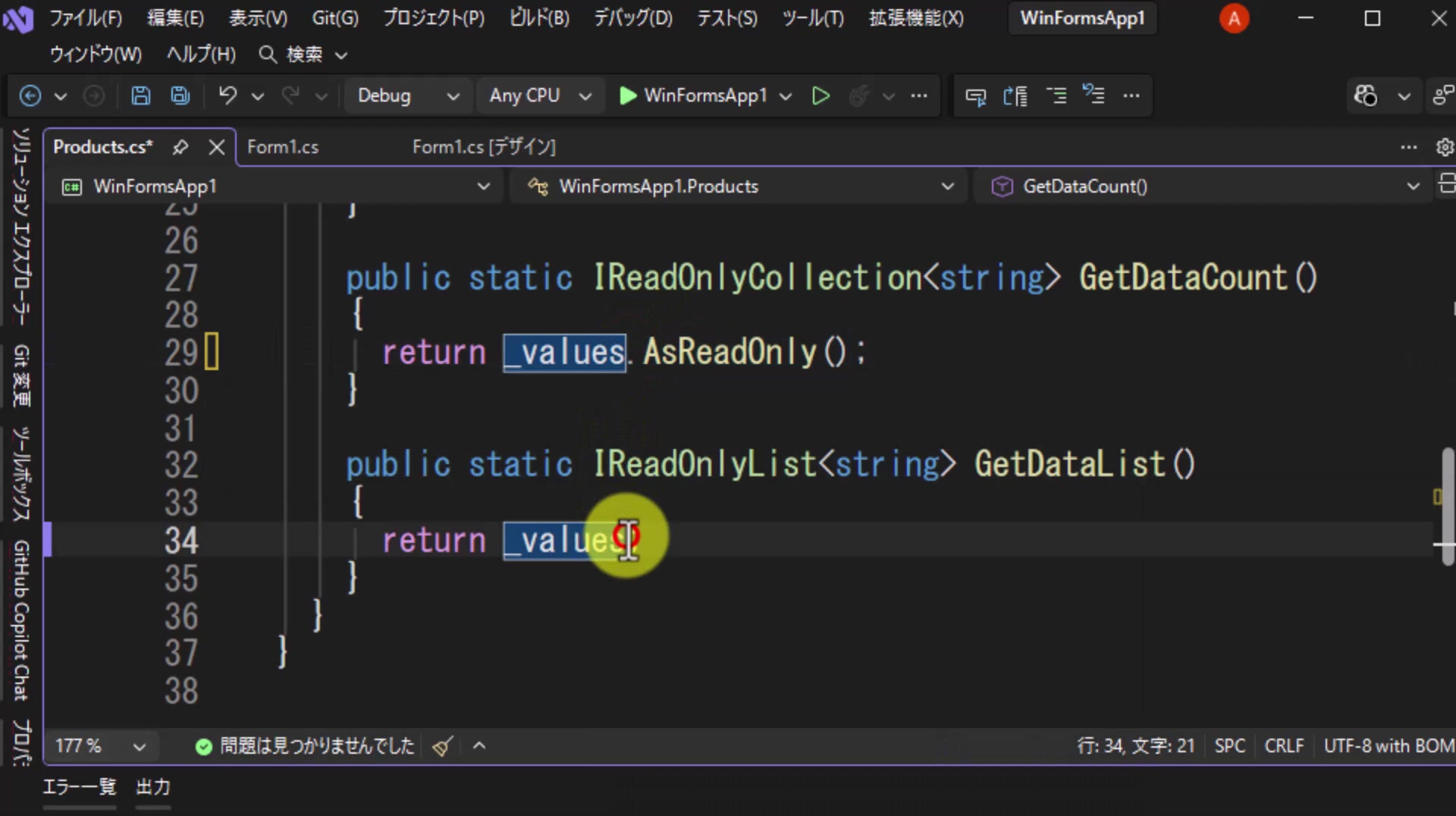Image resolution: width=1456 pixels, height=816 pixels.
Task: Open the エラー一覧 panel tab
Action: coord(80,787)
